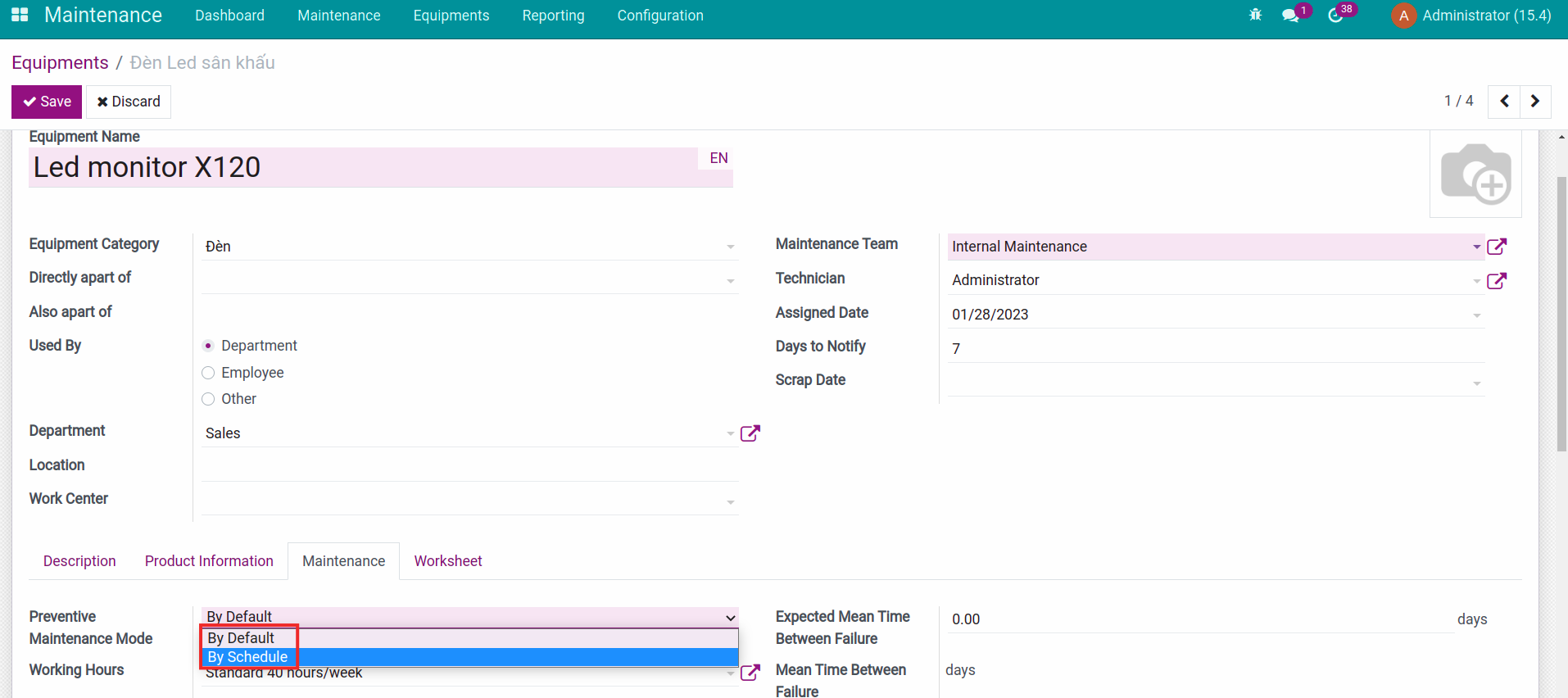Open the apps grid menu icon
The height and width of the screenshot is (698, 1568).
pyautogui.click(x=20, y=15)
